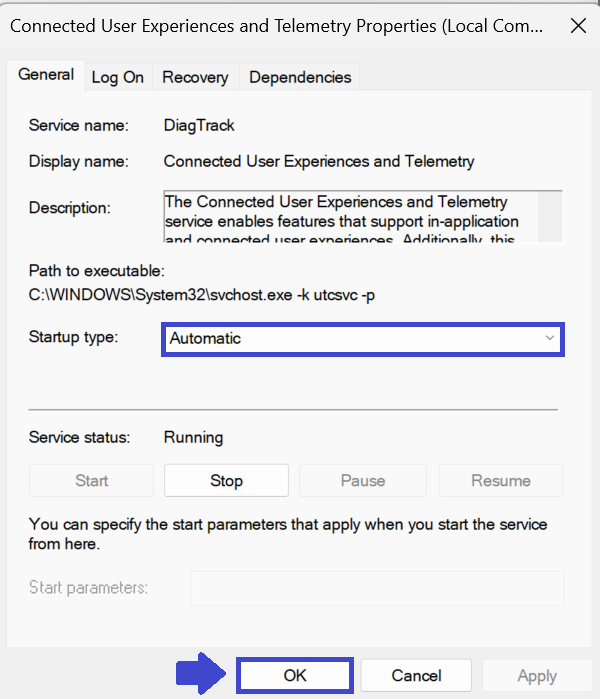This screenshot has width=600, height=699.
Task: Click the display name value text
Action: [x=319, y=161]
